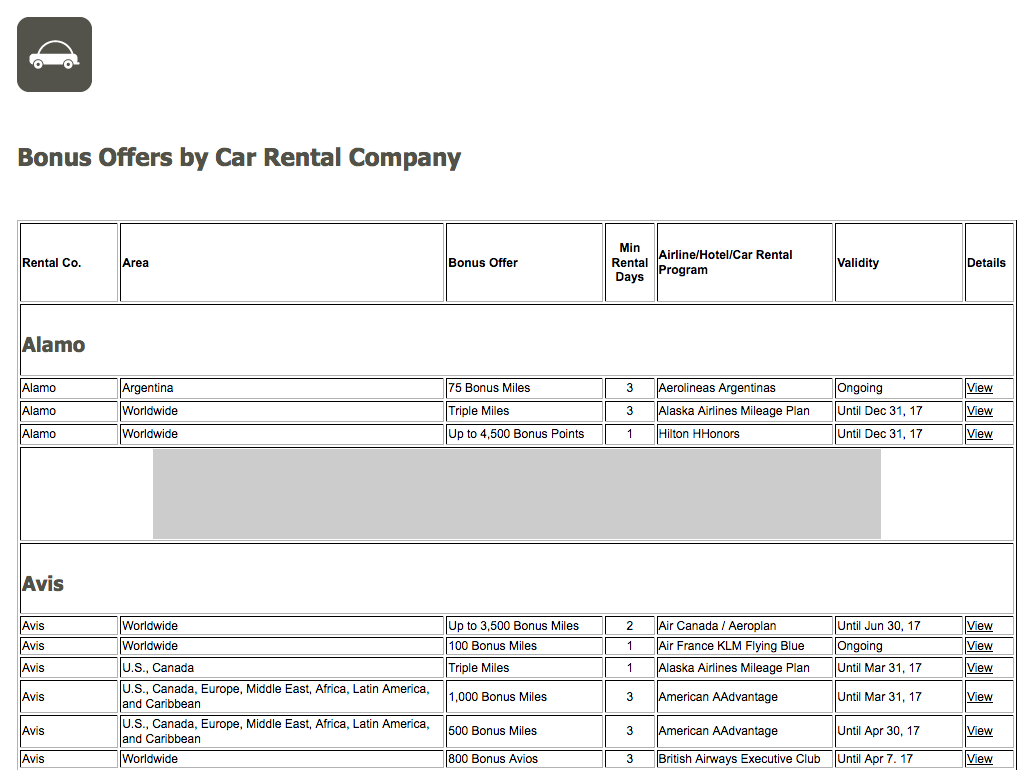Select the Until Jun 30, 17 validity cell
The height and width of the screenshot is (770, 1029).
[x=898, y=626]
